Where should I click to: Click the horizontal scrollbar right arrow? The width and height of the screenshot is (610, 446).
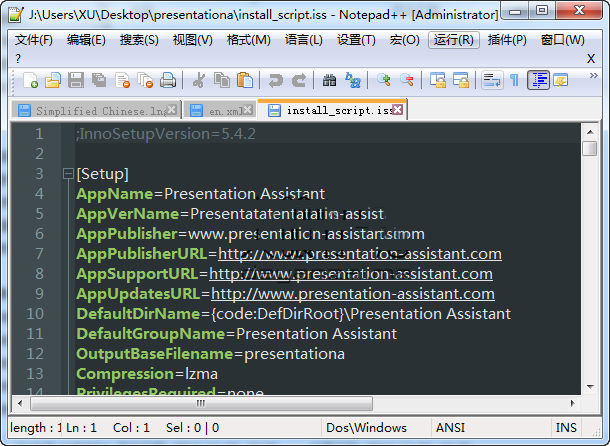tap(572, 403)
